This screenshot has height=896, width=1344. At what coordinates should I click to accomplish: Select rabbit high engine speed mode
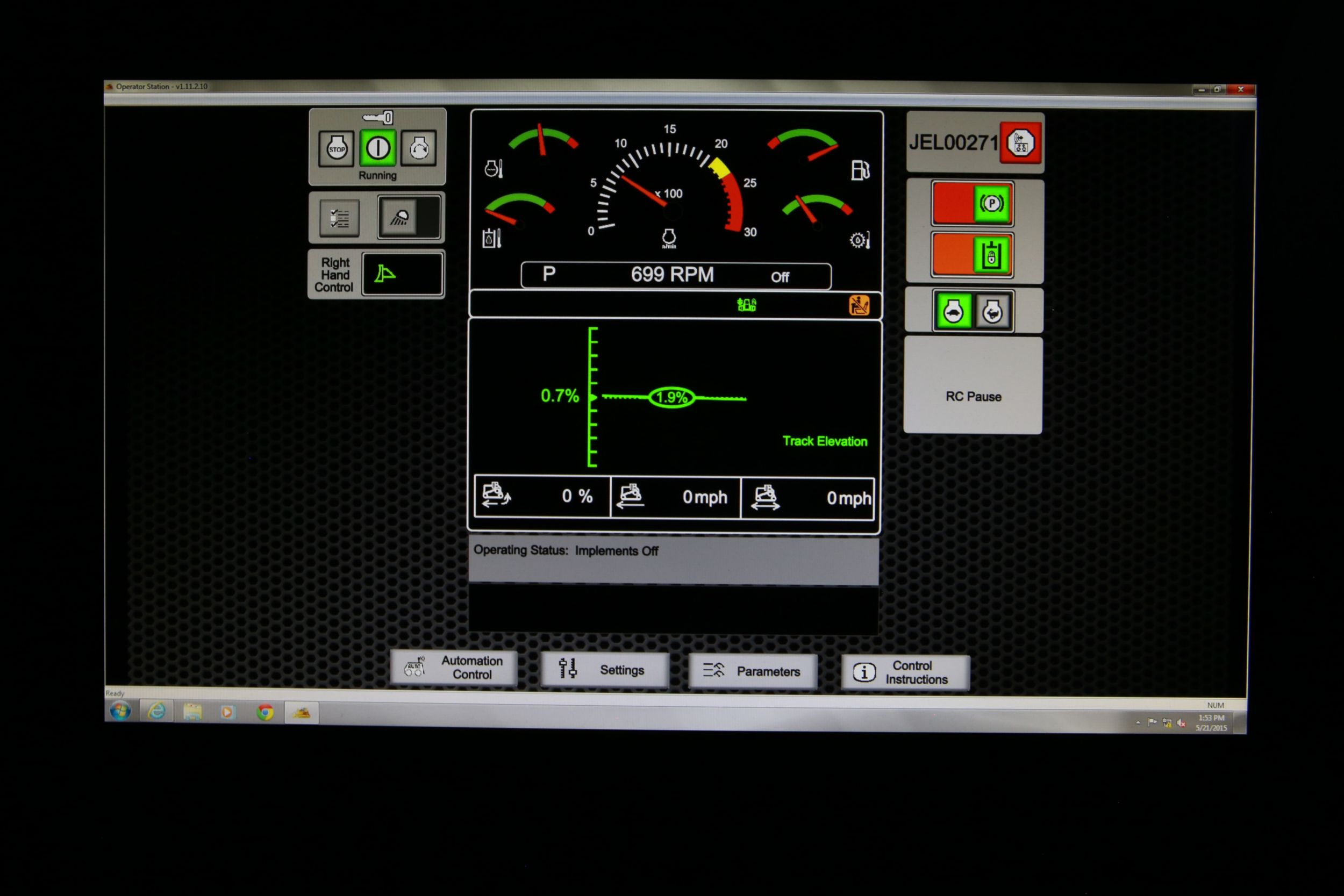click(993, 312)
